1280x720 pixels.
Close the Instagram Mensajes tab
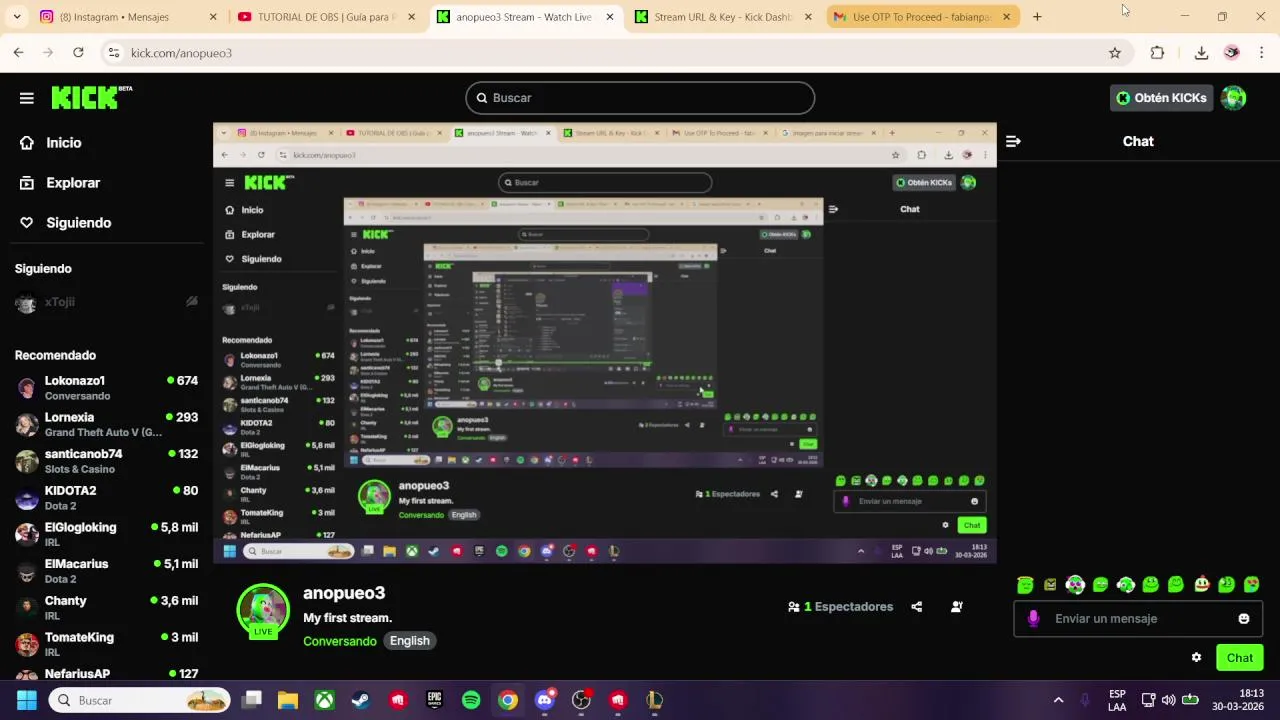213,17
